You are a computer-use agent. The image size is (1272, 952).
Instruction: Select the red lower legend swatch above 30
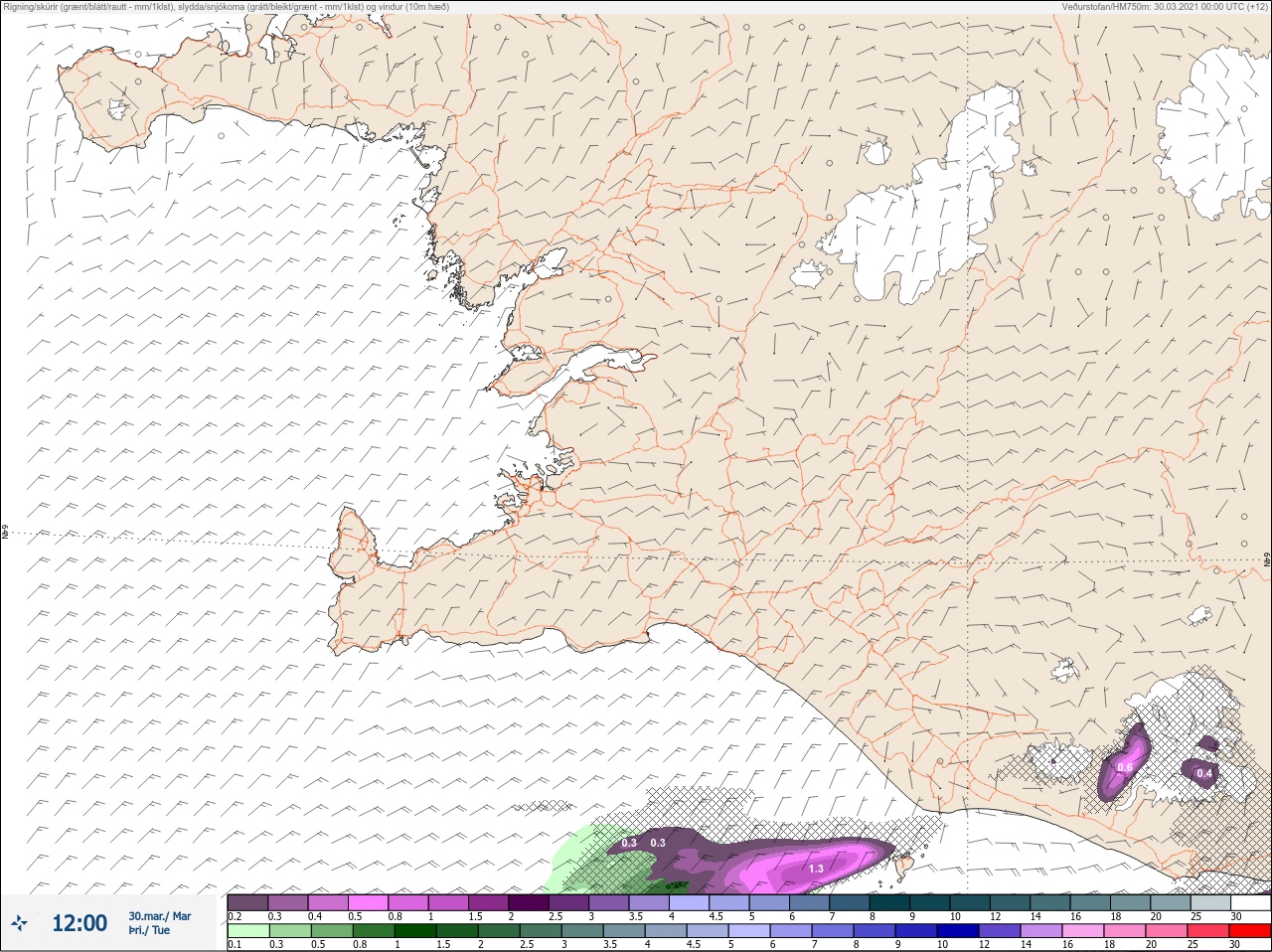tap(1251, 930)
